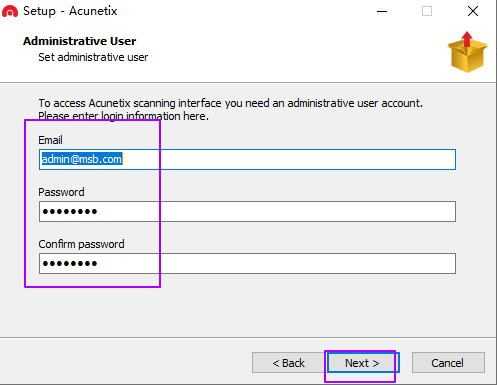Click the installer box icon
Image resolution: width=497 pixels, height=385 pixels.
467,52
